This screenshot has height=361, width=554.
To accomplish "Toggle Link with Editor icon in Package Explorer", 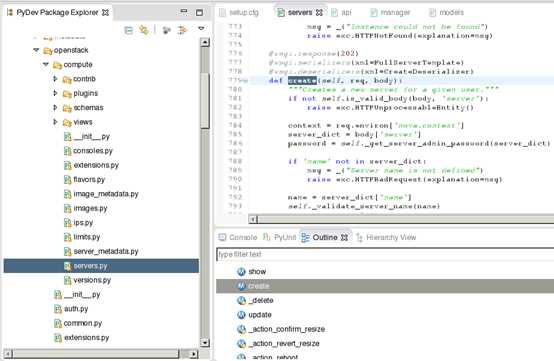I will click(x=144, y=30).
